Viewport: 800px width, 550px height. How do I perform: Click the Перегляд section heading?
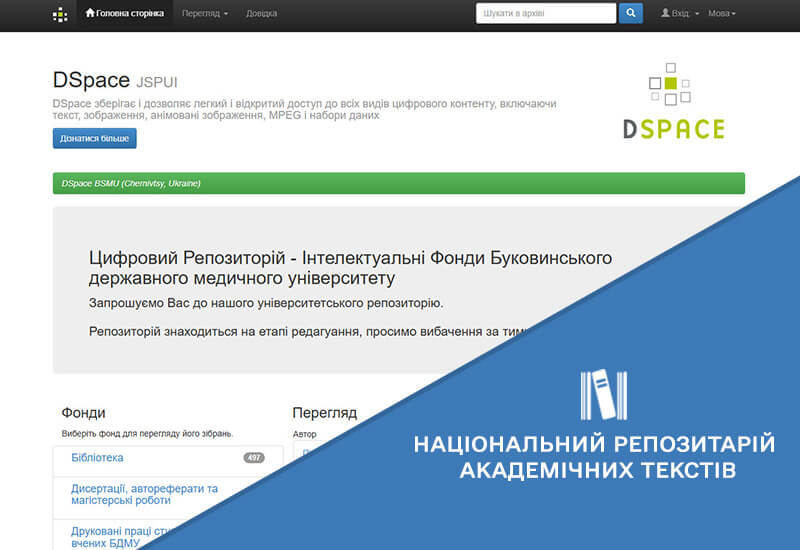pyautogui.click(x=324, y=413)
